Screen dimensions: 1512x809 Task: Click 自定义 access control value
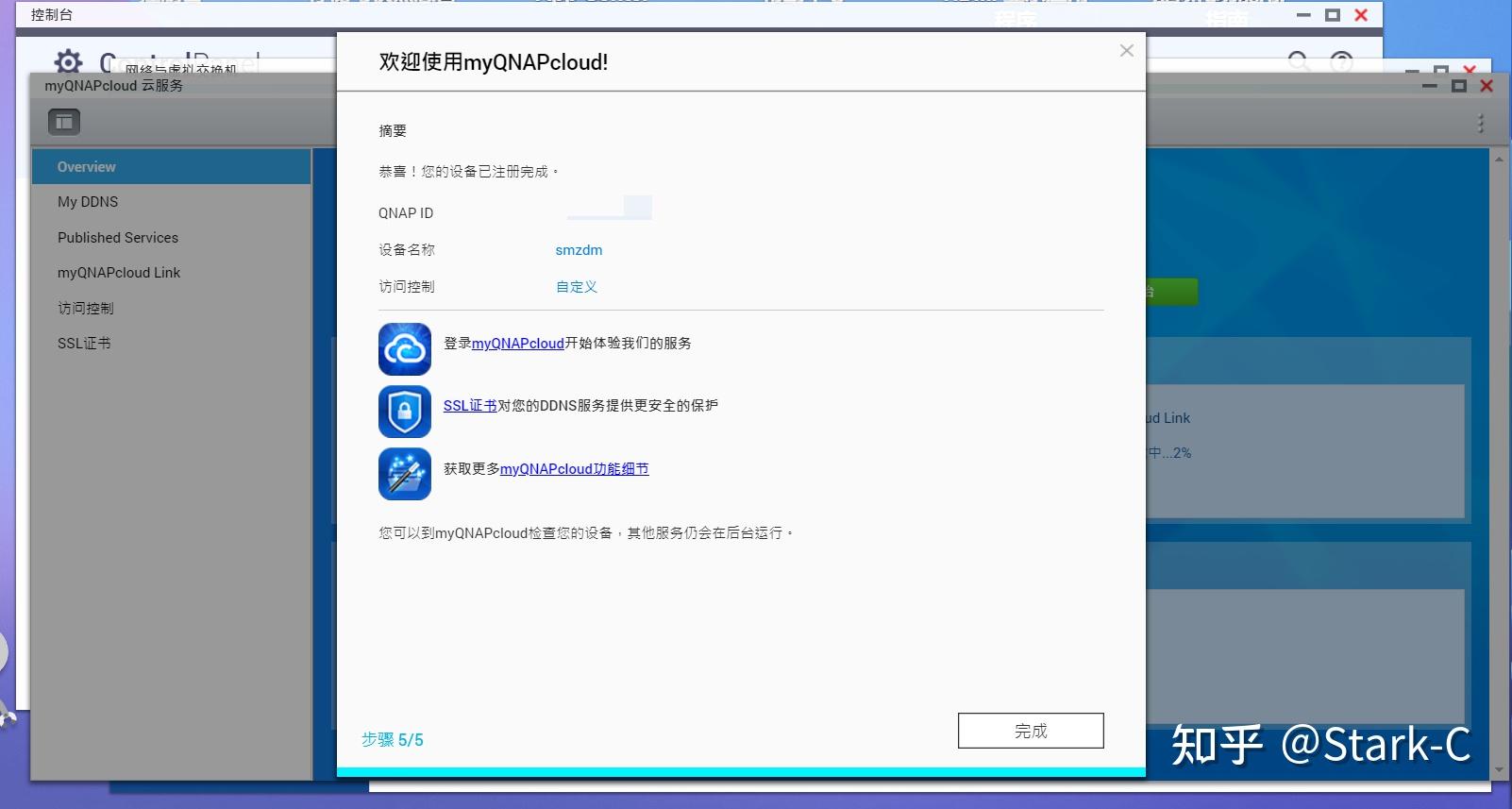pyautogui.click(x=577, y=287)
